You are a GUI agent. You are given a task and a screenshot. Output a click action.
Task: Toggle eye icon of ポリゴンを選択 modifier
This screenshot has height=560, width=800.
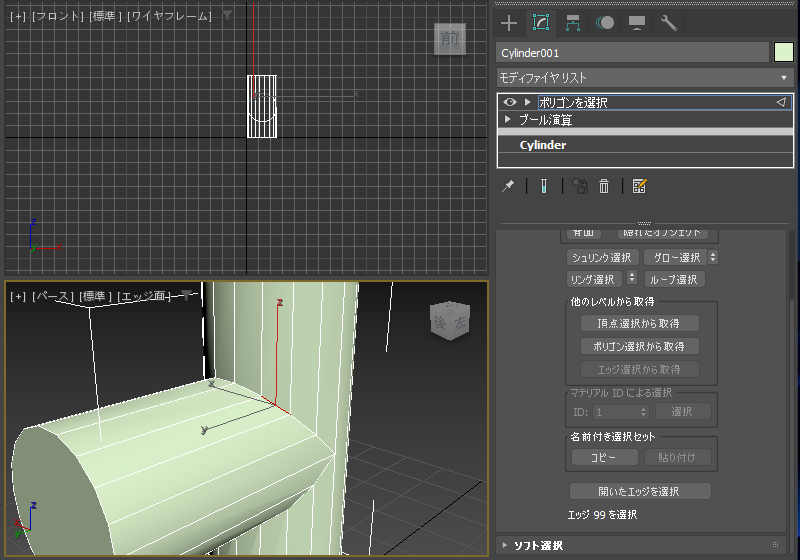coord(510,102)
